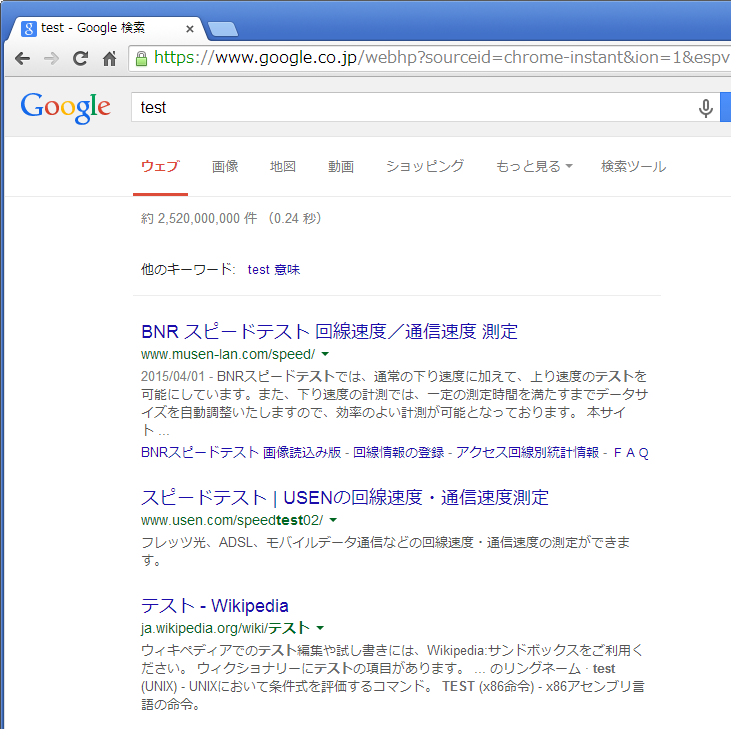731x729 pixels.
Task: Expand dropdown arrow next to www.usen.com/speedtest02/
Action: 333,520
